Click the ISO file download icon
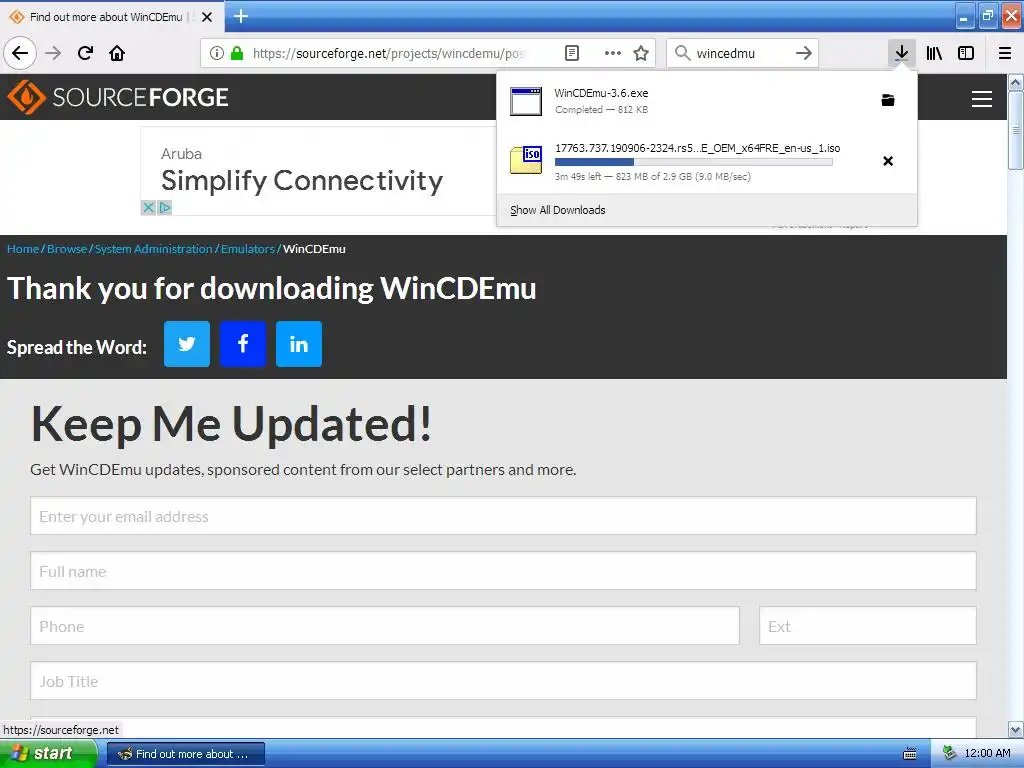This screenshot has height=768, width=1024. coord(526,160)
